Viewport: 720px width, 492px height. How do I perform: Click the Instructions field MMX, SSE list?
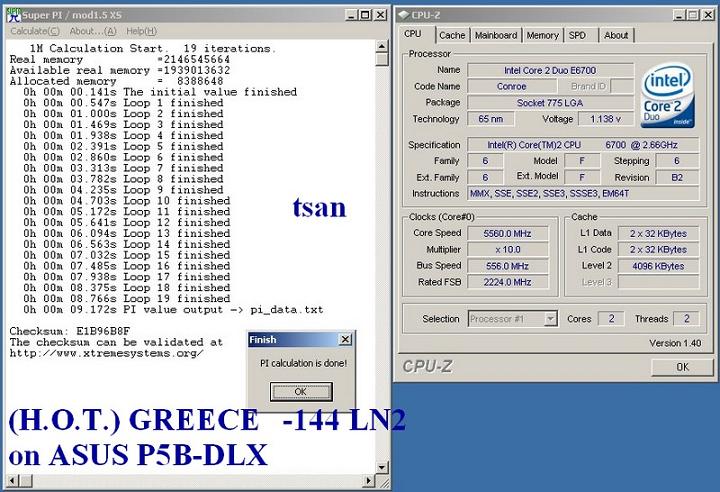(583, 193)
